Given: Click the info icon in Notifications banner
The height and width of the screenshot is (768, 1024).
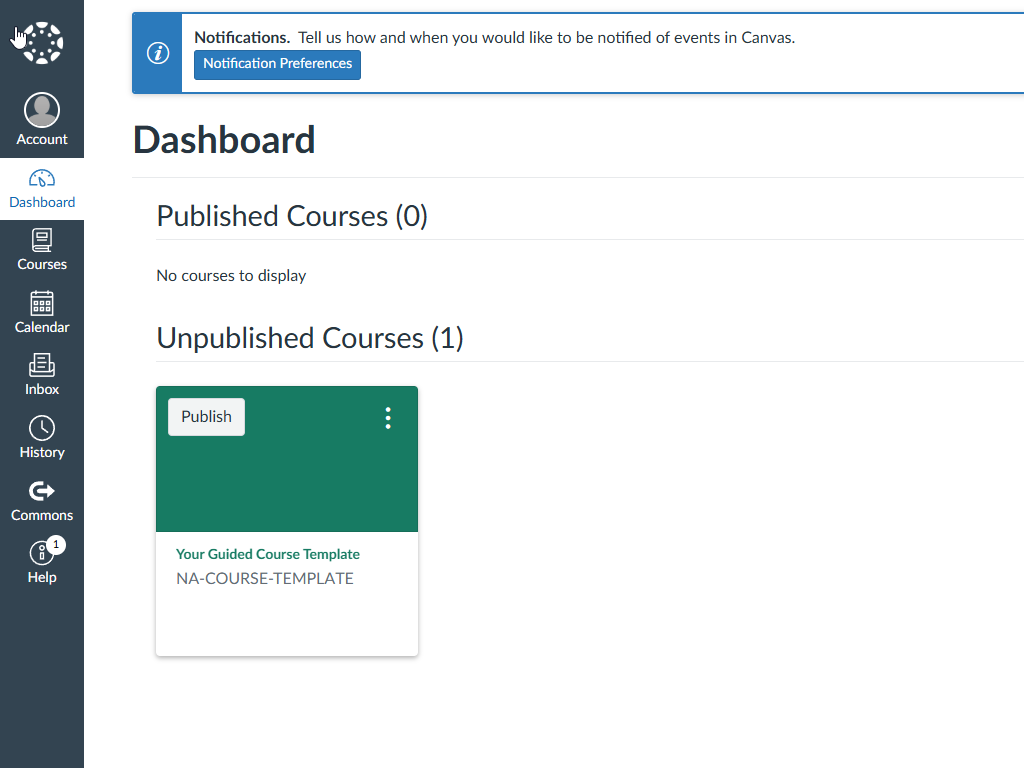Looking at the screenshot, I should [x=158, y=53].
